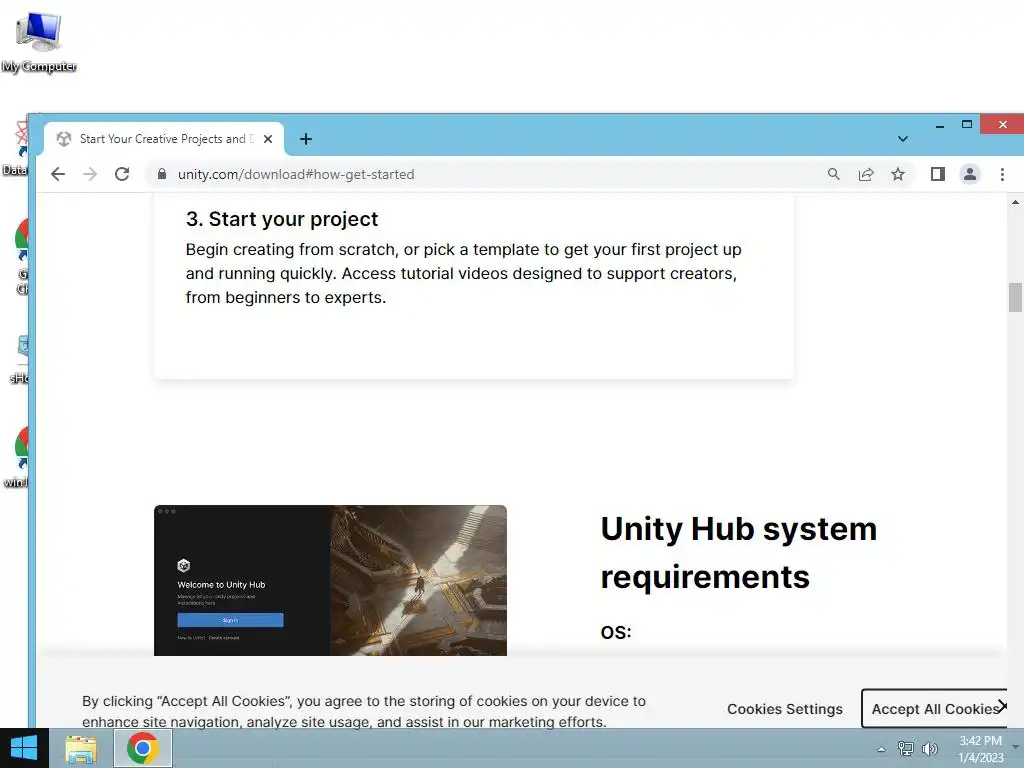Click the 'OS:' label
Viewport: 1024px width, 768px height.
click(616, 632)
